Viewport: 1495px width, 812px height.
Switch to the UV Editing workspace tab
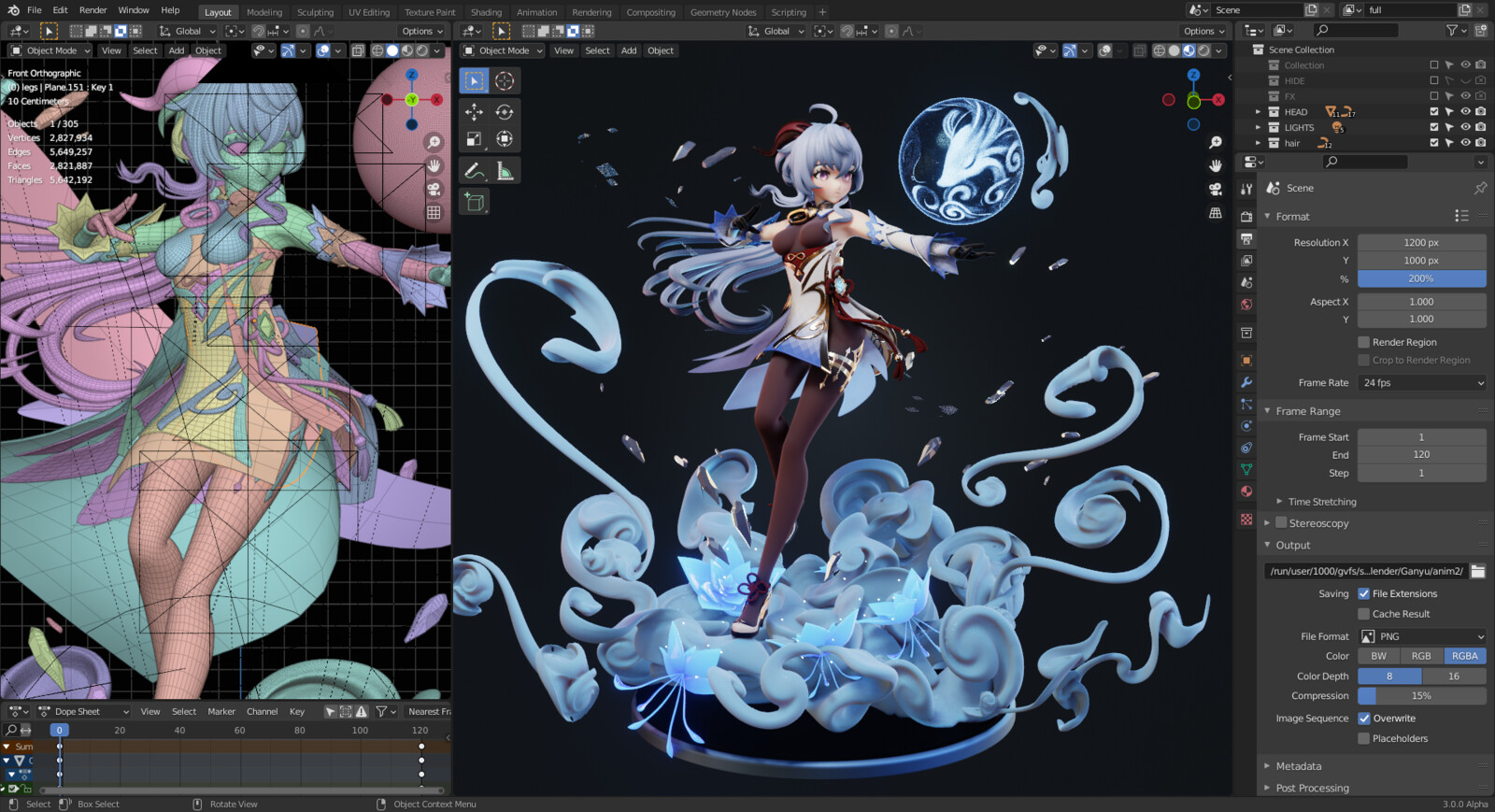tap(369, 12)
